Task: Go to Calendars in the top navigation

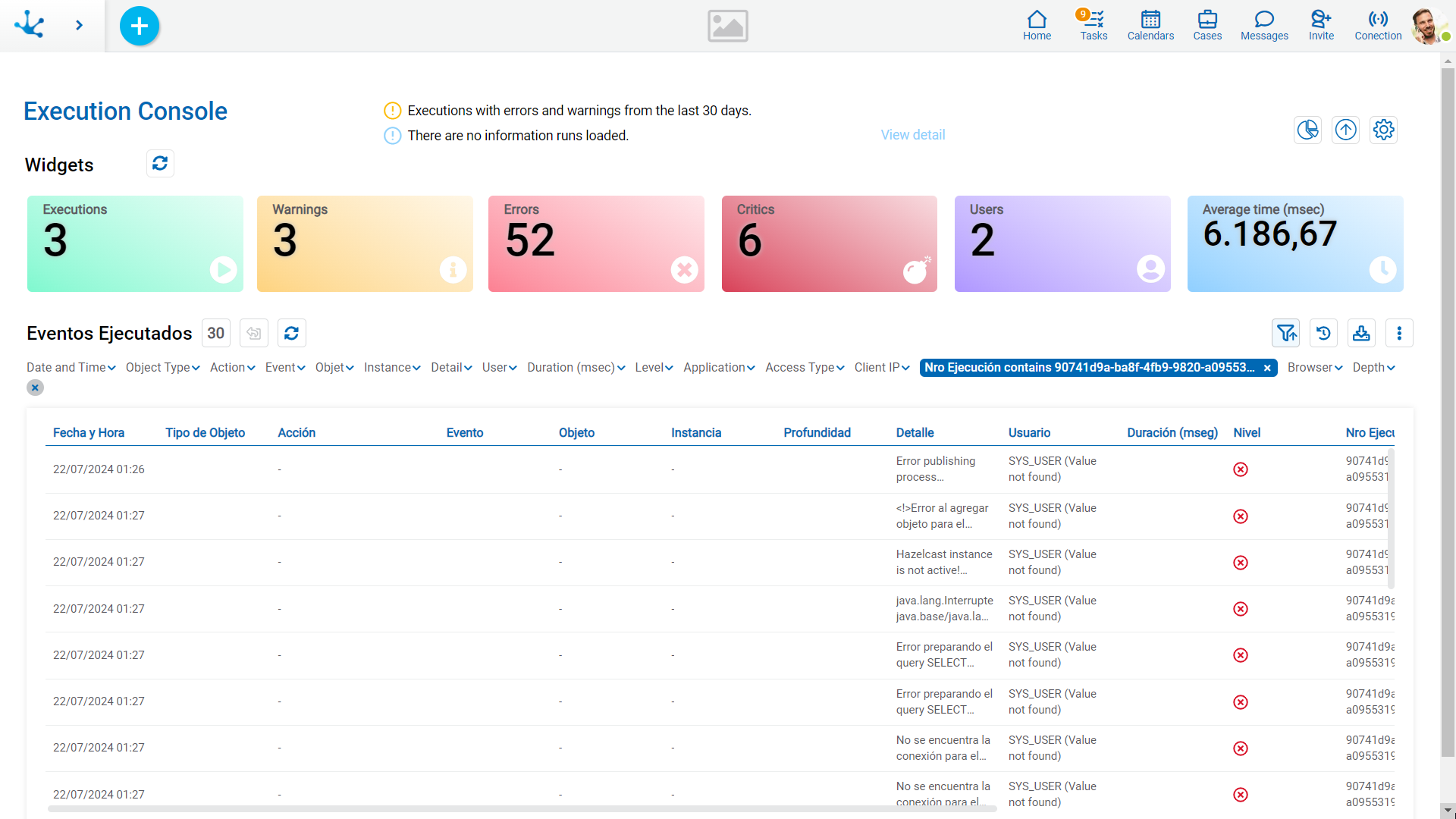Action: [x=1150, y=25]
